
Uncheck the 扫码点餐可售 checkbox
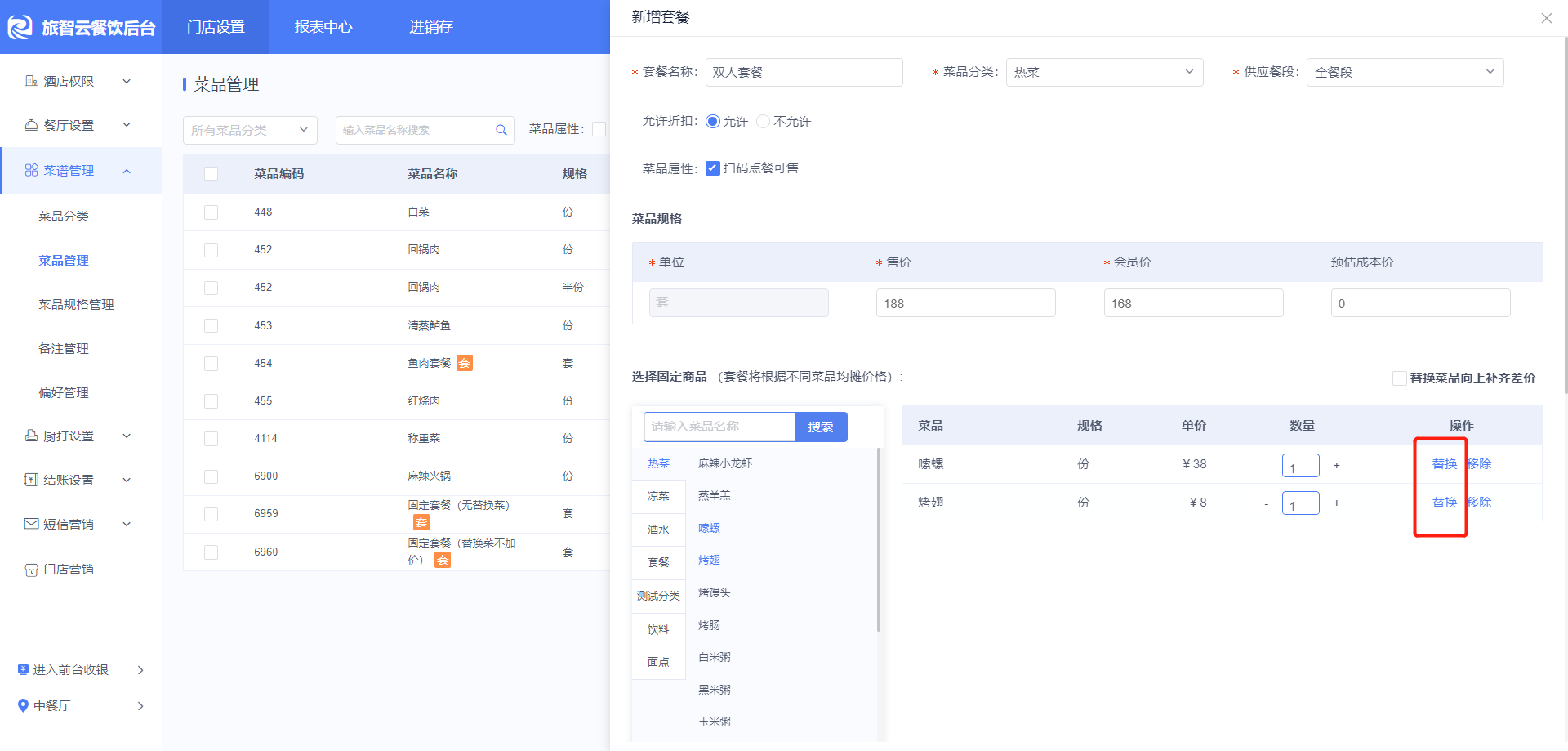(713, 168)
